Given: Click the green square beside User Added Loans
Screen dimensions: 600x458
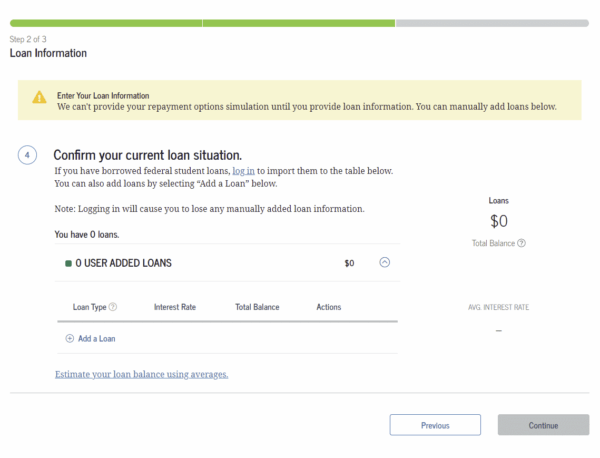Looking at the screenshot, I should (x=67, y=264).
